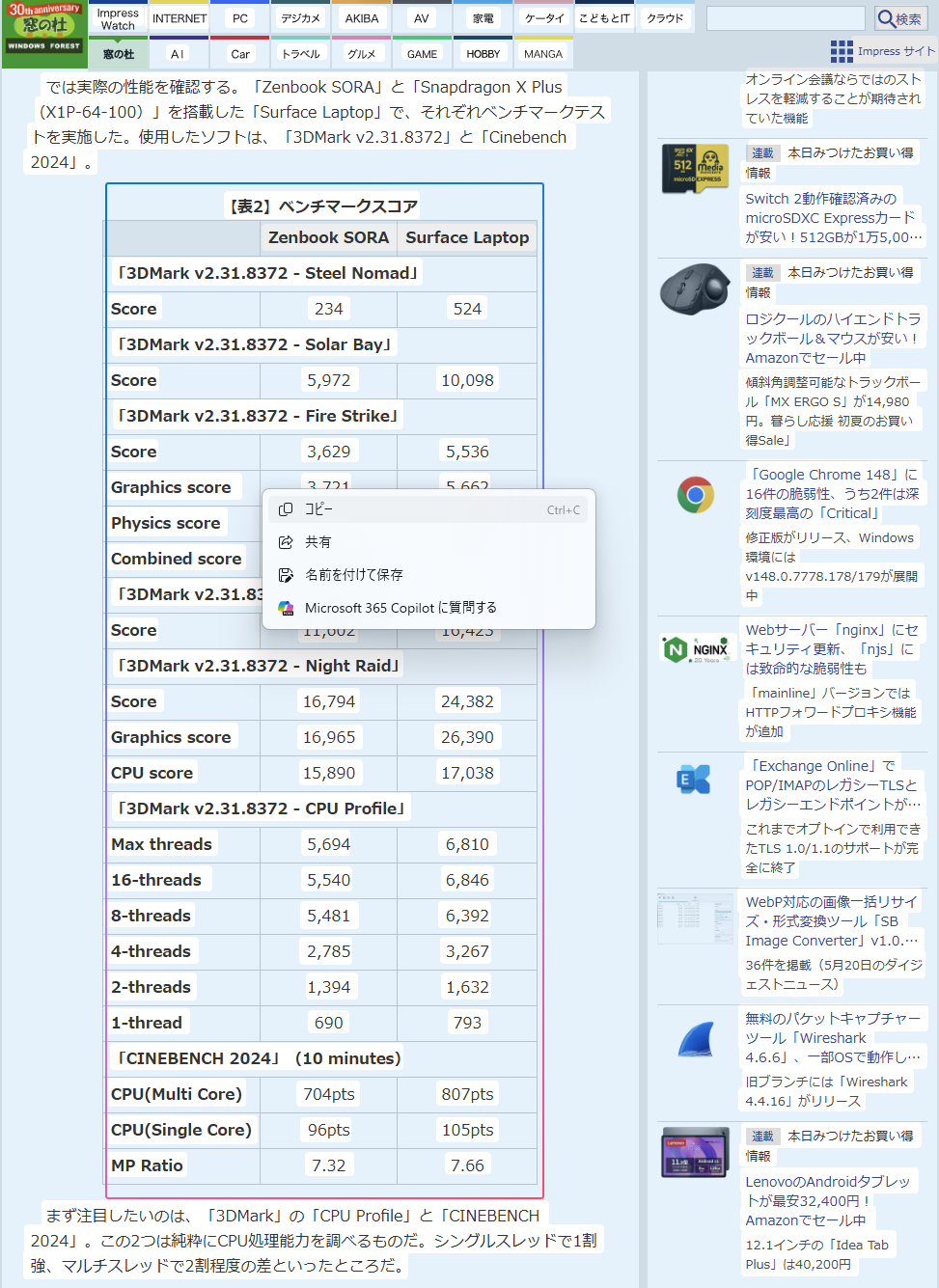Open the Impress Watch tab
939x1288 pixels.
point(118,19)
